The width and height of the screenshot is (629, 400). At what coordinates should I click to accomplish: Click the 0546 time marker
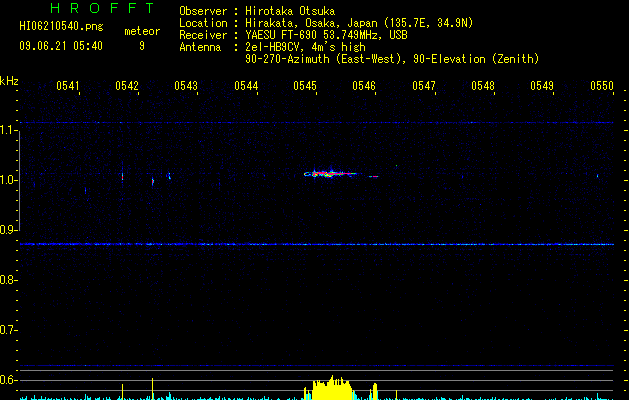(364, 86)
